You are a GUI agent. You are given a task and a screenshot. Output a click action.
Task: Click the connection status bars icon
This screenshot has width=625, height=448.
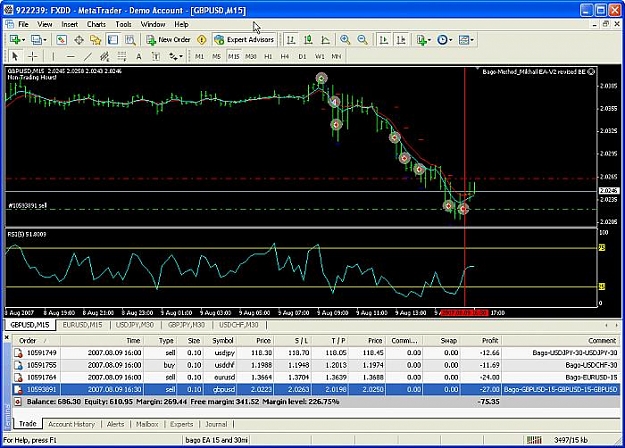(x=534, y=440)
